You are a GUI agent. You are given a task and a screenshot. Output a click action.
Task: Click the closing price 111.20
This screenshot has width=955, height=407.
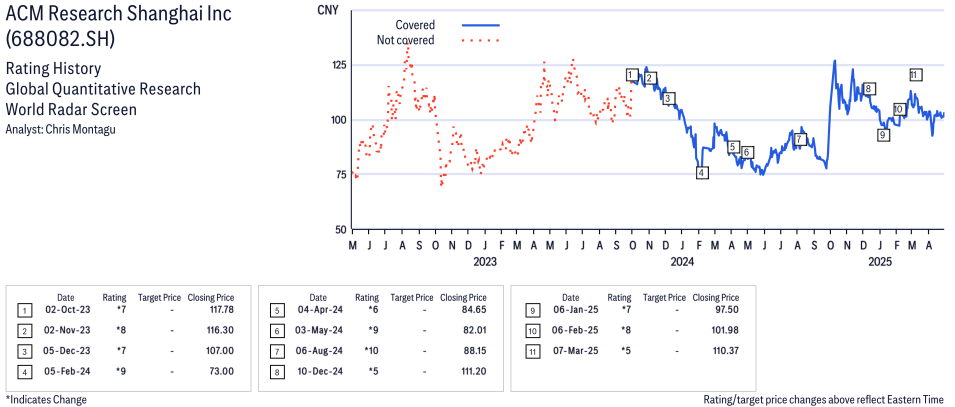click(474, 370)
